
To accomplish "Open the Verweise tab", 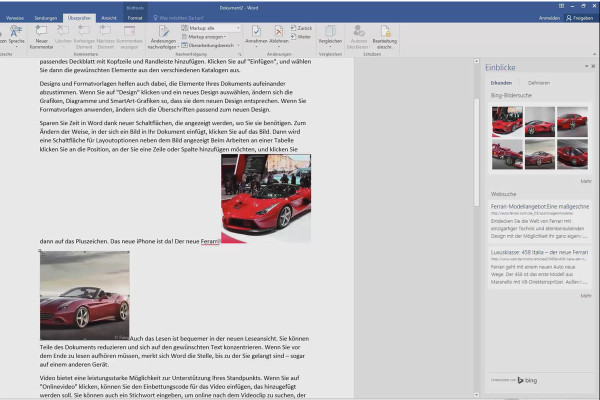I will pyautogui.click(x=15, y=18).
